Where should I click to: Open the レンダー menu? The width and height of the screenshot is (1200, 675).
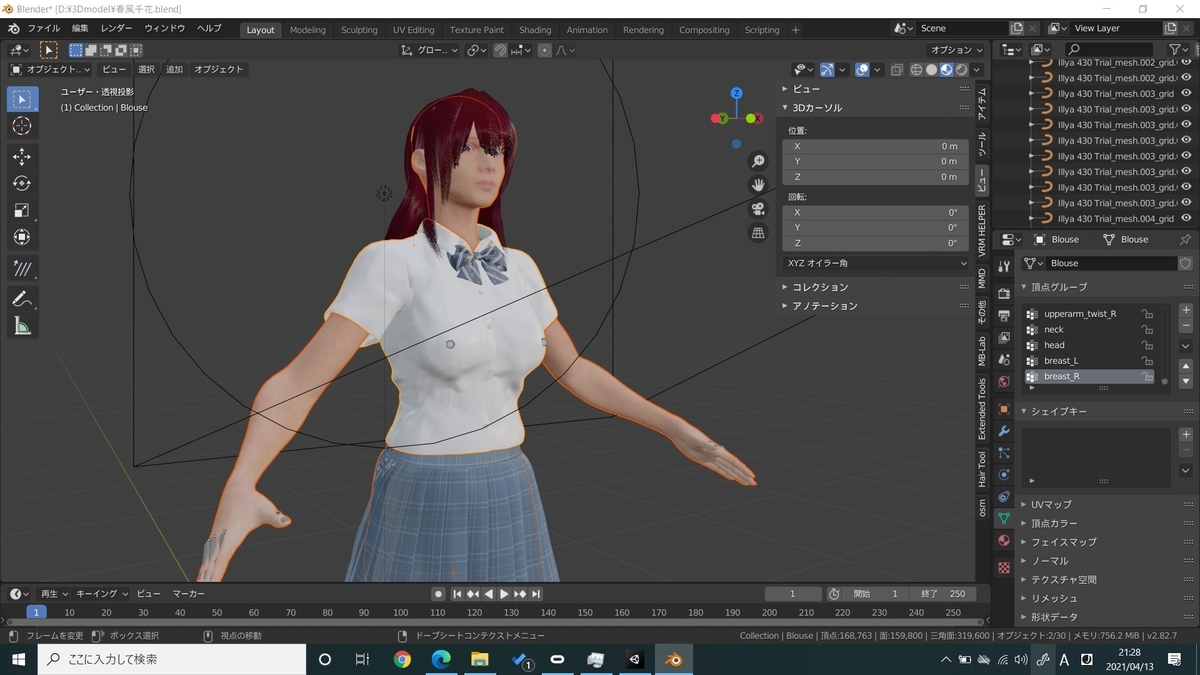pyautogui.click(x=116, y=29)
